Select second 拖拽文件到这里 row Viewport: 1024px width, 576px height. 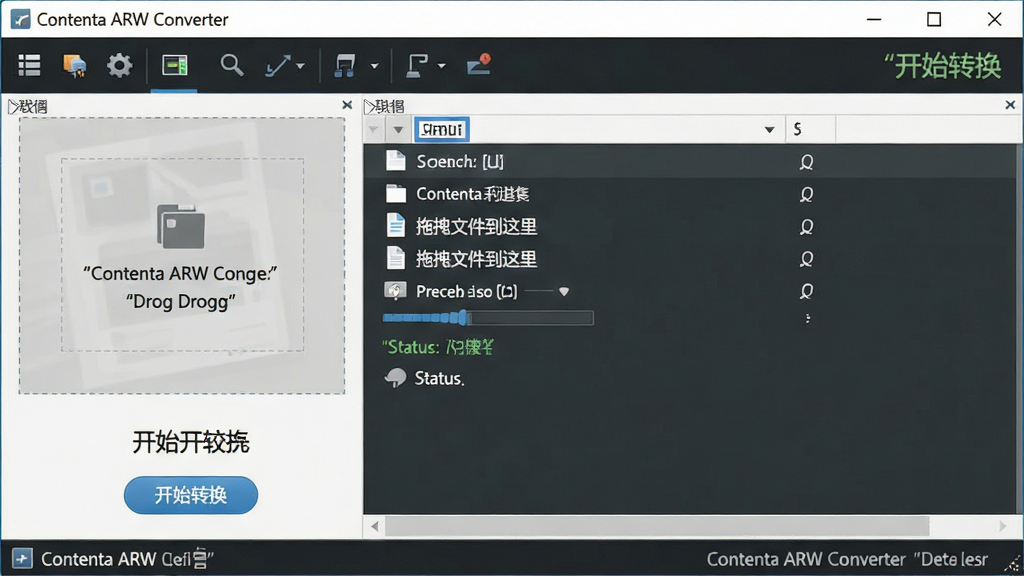pyautogui.click(x=690, y=259)
